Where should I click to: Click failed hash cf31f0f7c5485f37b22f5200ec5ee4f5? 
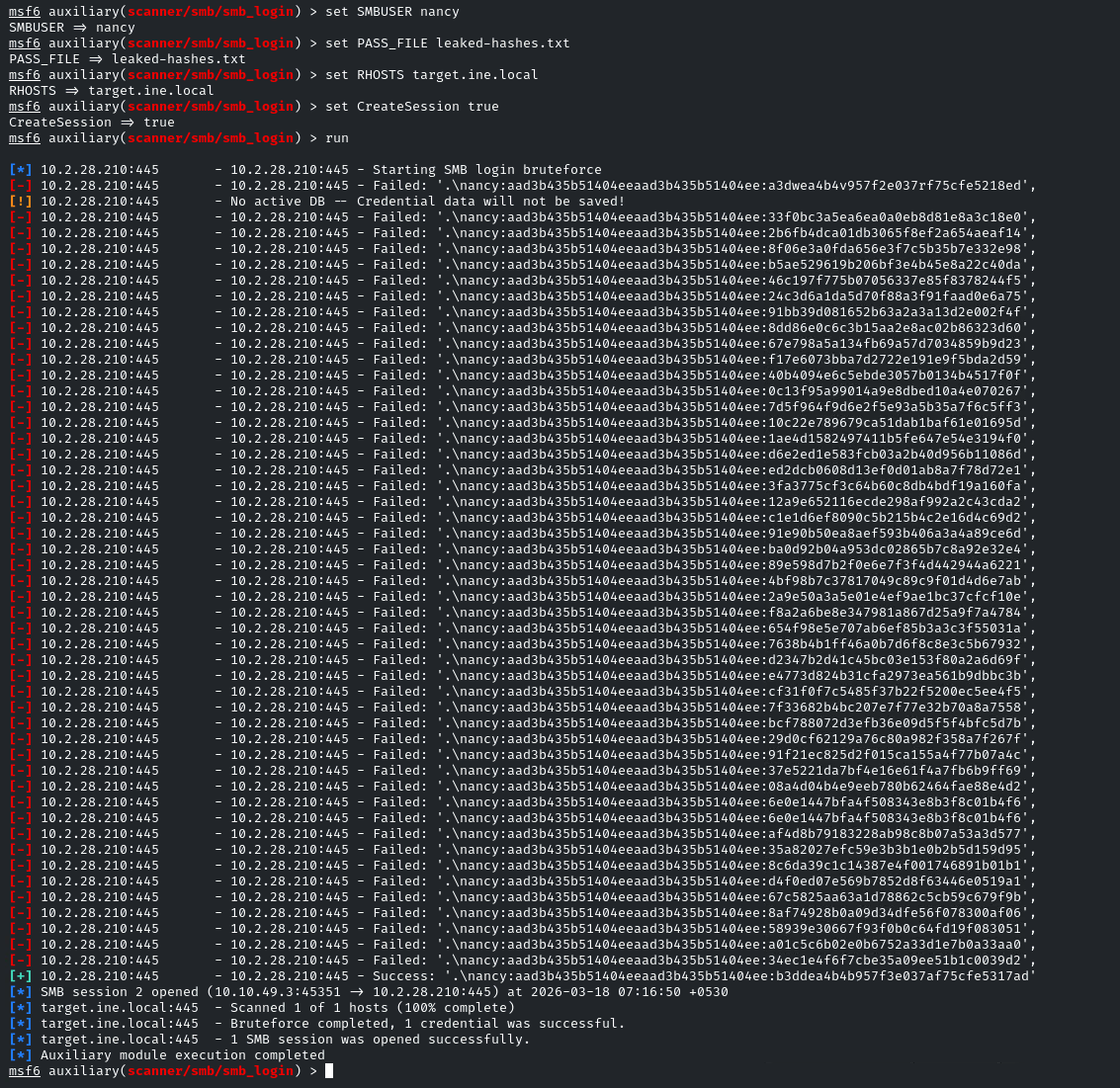(895, 691)
